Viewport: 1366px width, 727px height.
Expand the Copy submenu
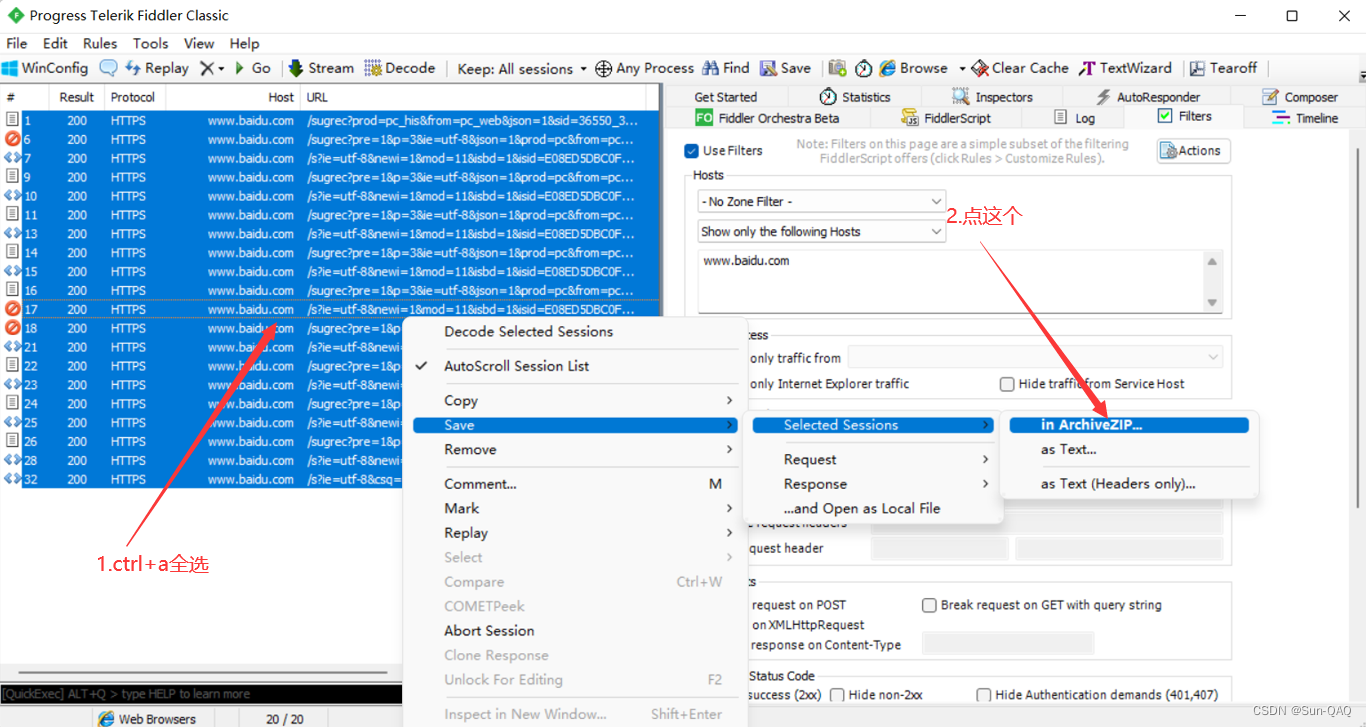[575, 401]
